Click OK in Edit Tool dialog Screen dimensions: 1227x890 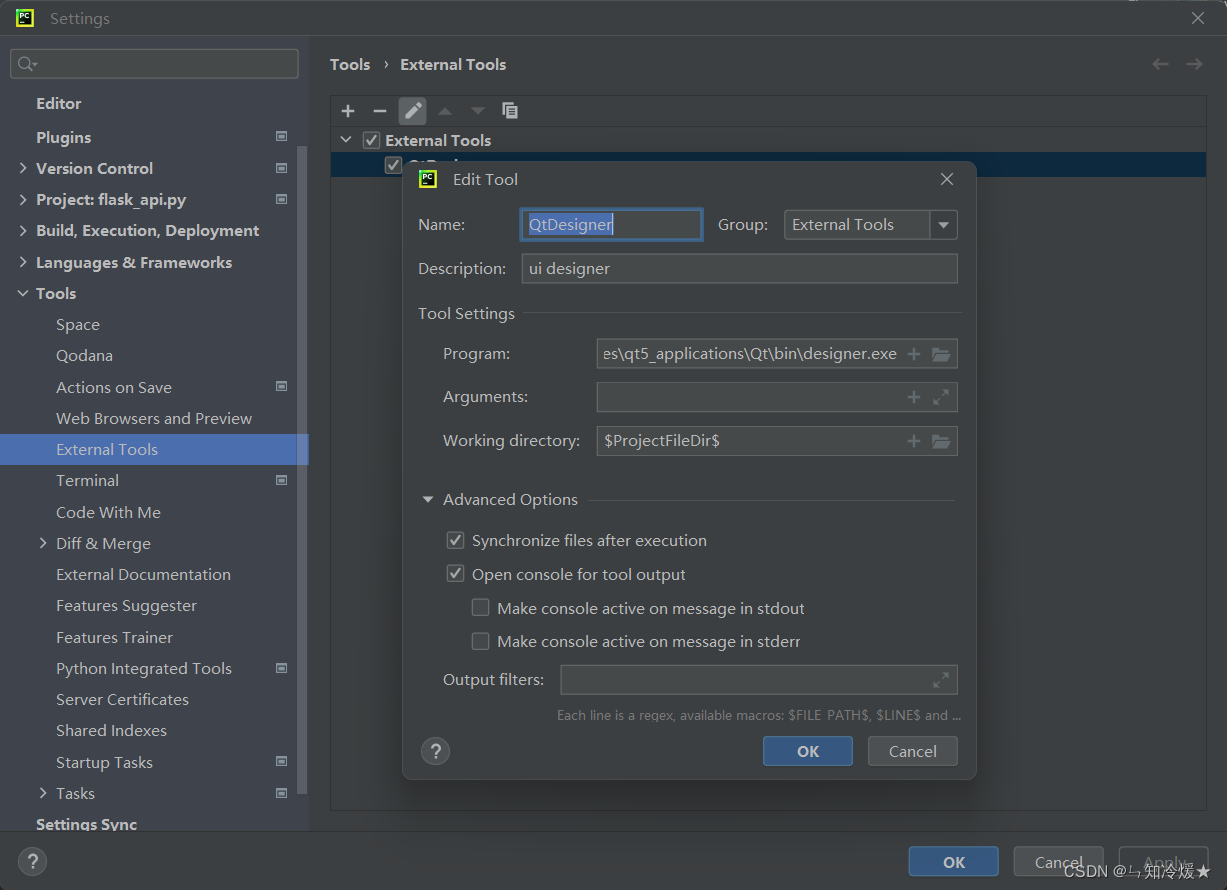[807, 751]
